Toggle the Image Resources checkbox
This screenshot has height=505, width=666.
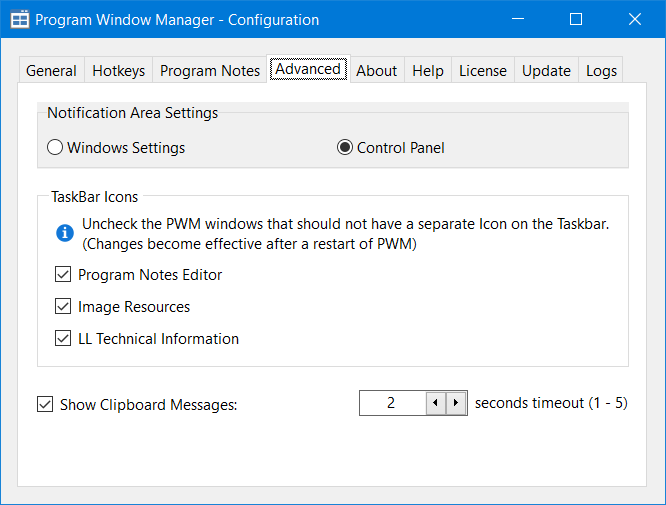click(63, 307)
